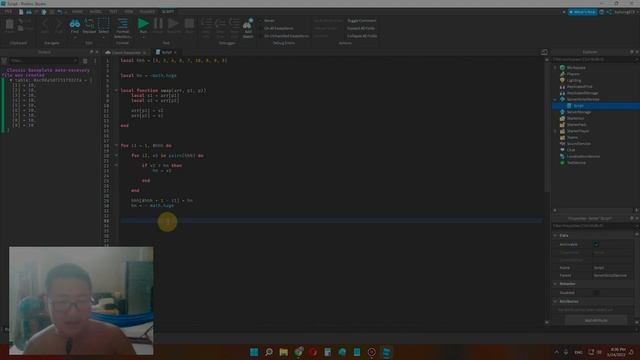Switch to the Classic Baseplate document tab
The height and width of the screenshot is (360, 640).
(x=126, y=52)
